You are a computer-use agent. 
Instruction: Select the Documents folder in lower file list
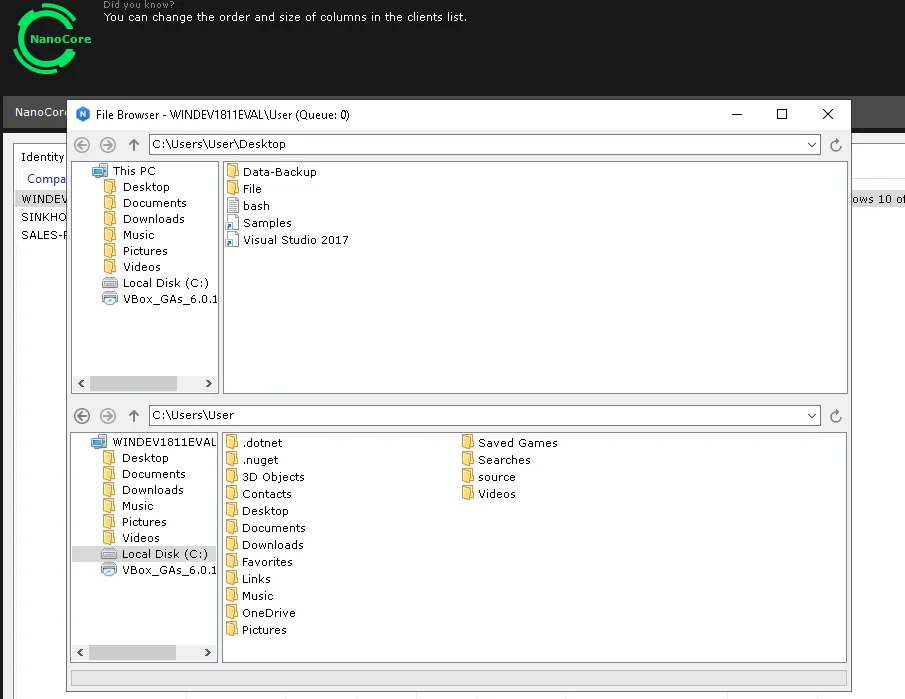[266, 528]
